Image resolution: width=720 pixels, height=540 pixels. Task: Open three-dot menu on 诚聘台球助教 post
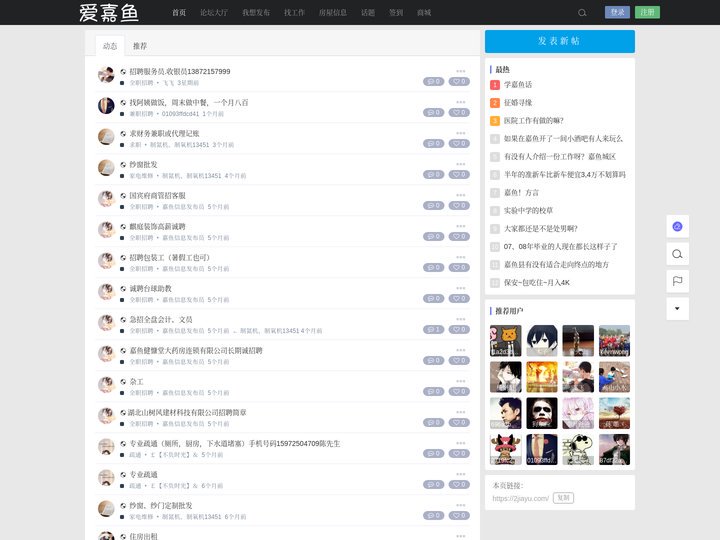[461, 288]
